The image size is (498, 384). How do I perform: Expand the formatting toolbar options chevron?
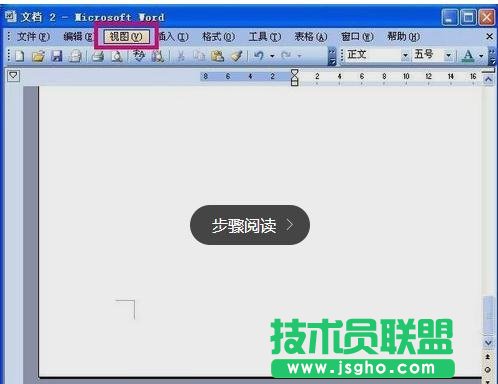pyautogui.click(x=492, y=56)
